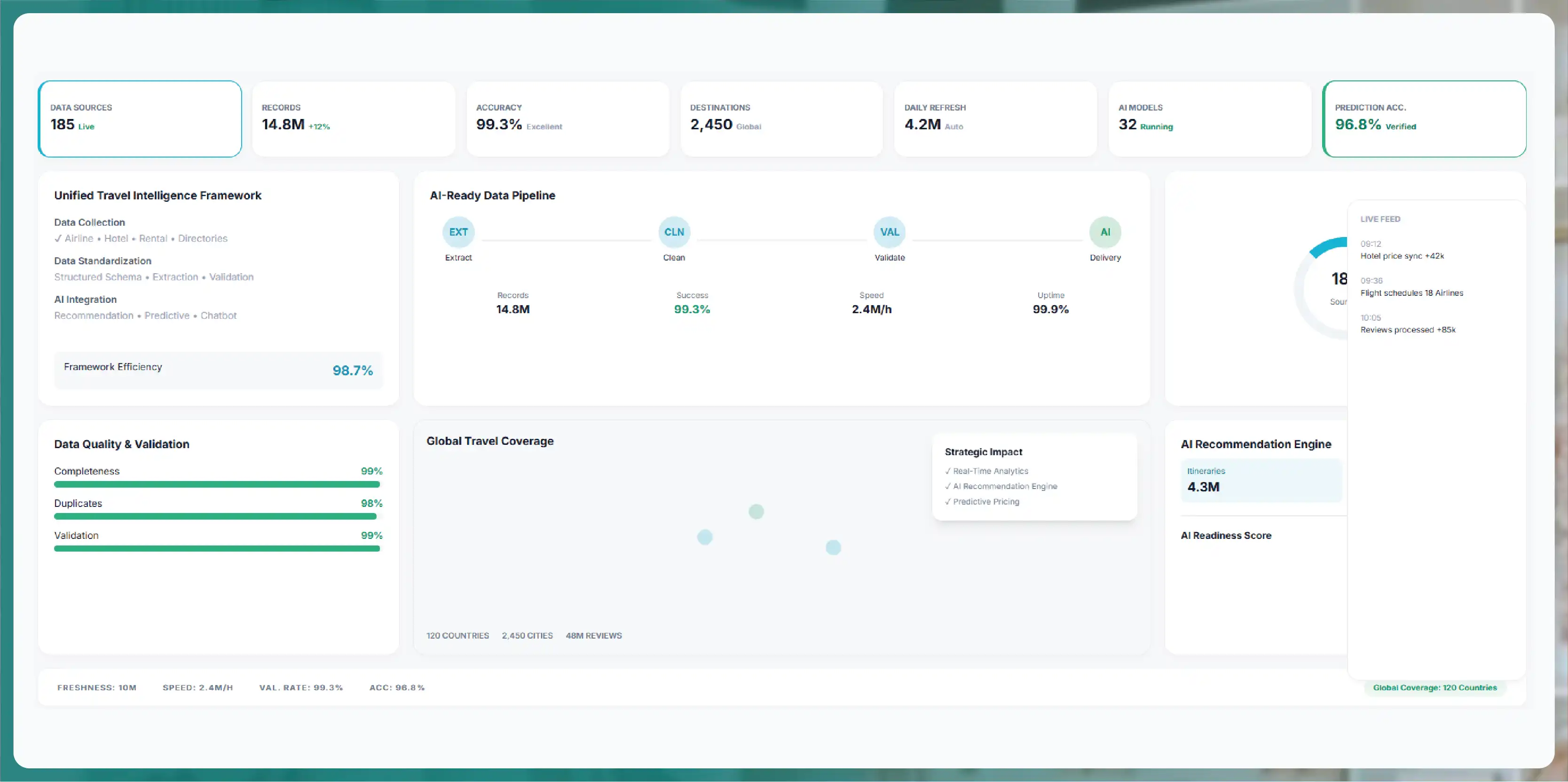Image resolution: width=1568 pixels, height=782 pixels.
Task: Click the Records 14.8M stat card
Action: (354, 118)
